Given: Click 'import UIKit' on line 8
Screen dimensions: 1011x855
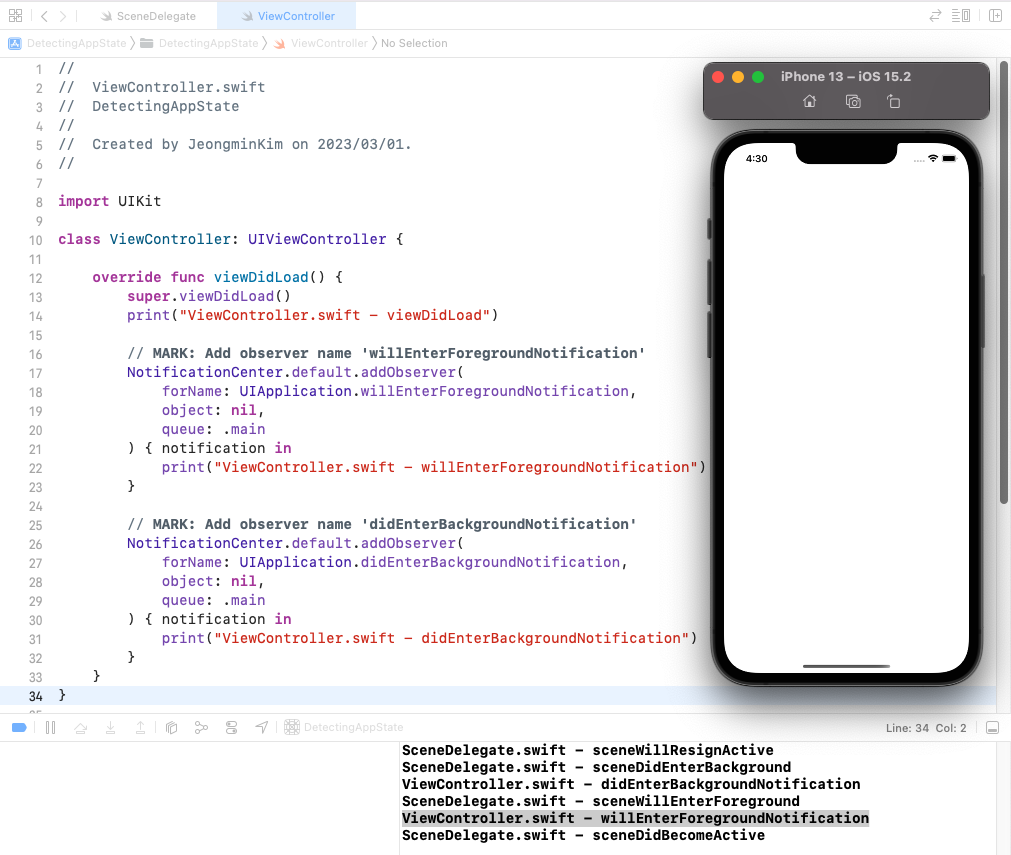Looking at the screenshot, I should click(110, 201).
